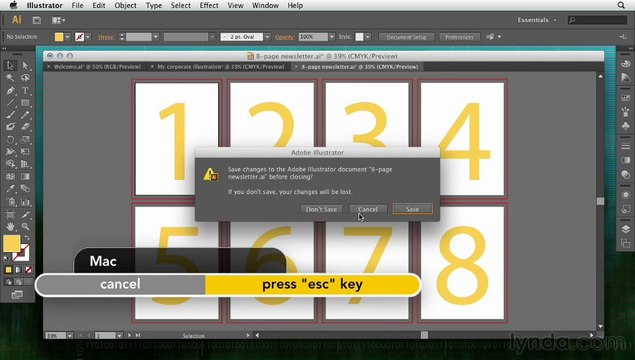Select the Artboard tool
The image size is (635, 360).
(x=10, y=214)
